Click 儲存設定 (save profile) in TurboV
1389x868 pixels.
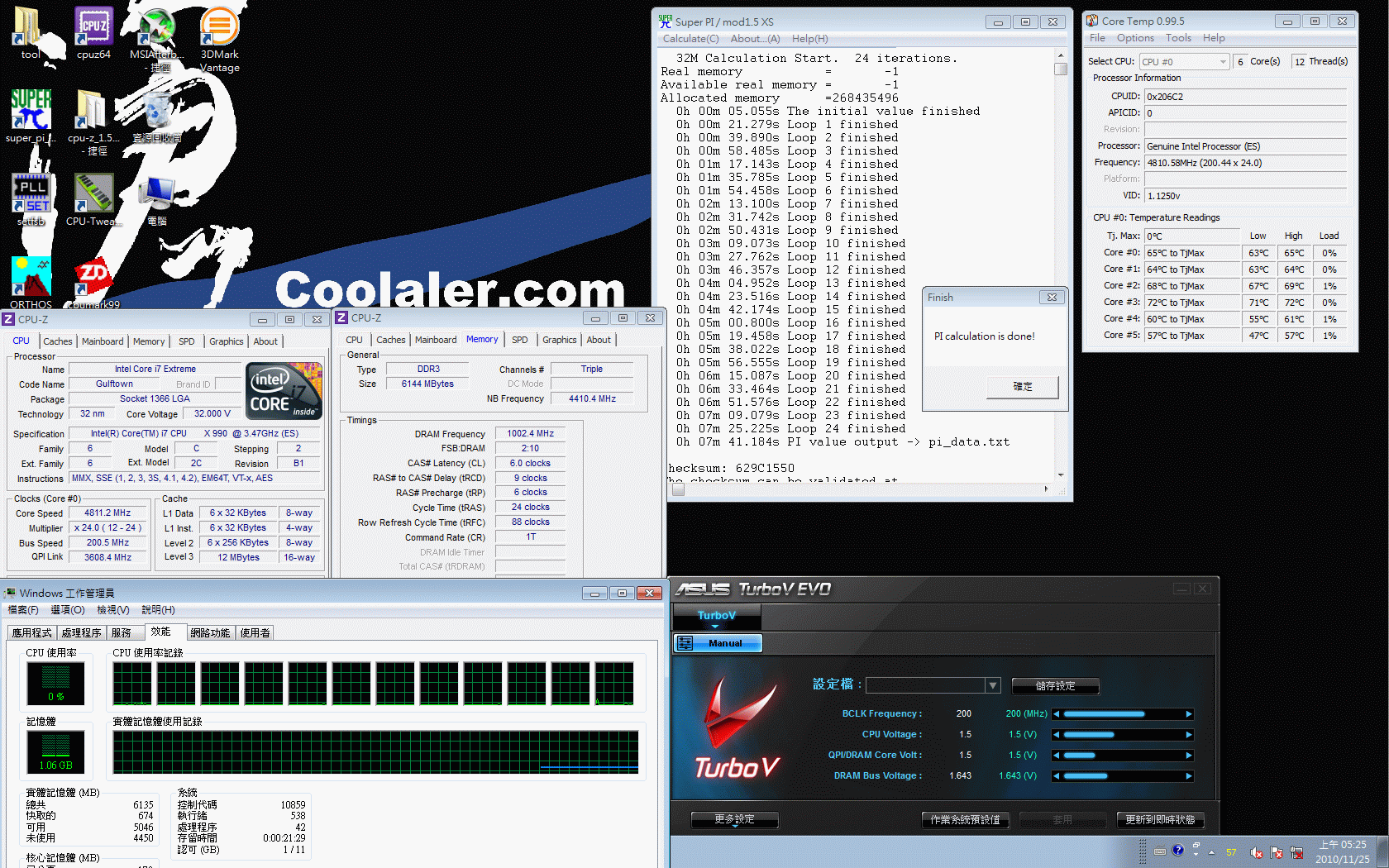(1055, 685)
